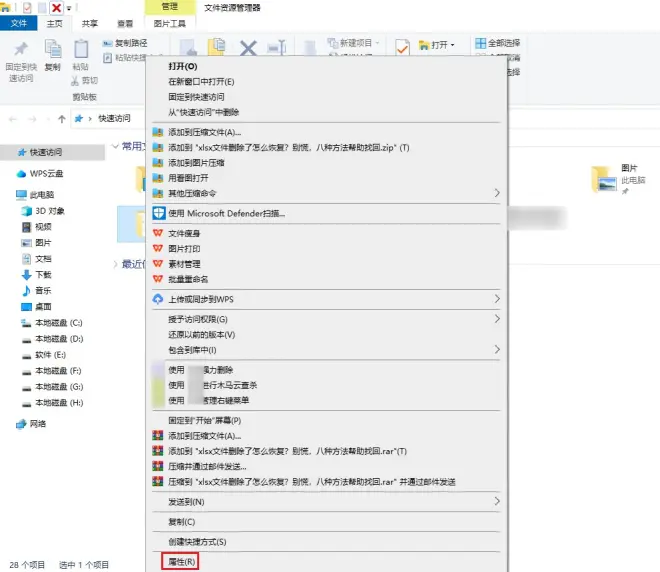Choose Open in new window (在新窗口中打开)

pos(201,82)
